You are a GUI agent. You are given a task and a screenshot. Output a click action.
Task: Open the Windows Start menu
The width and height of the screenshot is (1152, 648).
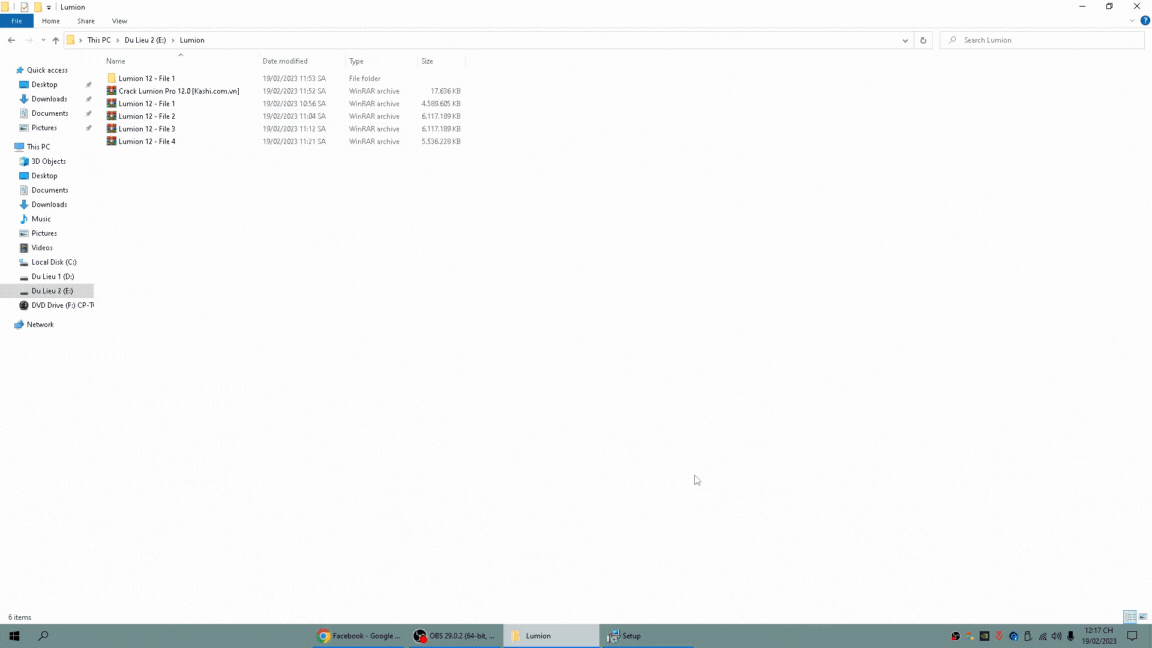tap(14, 636)
